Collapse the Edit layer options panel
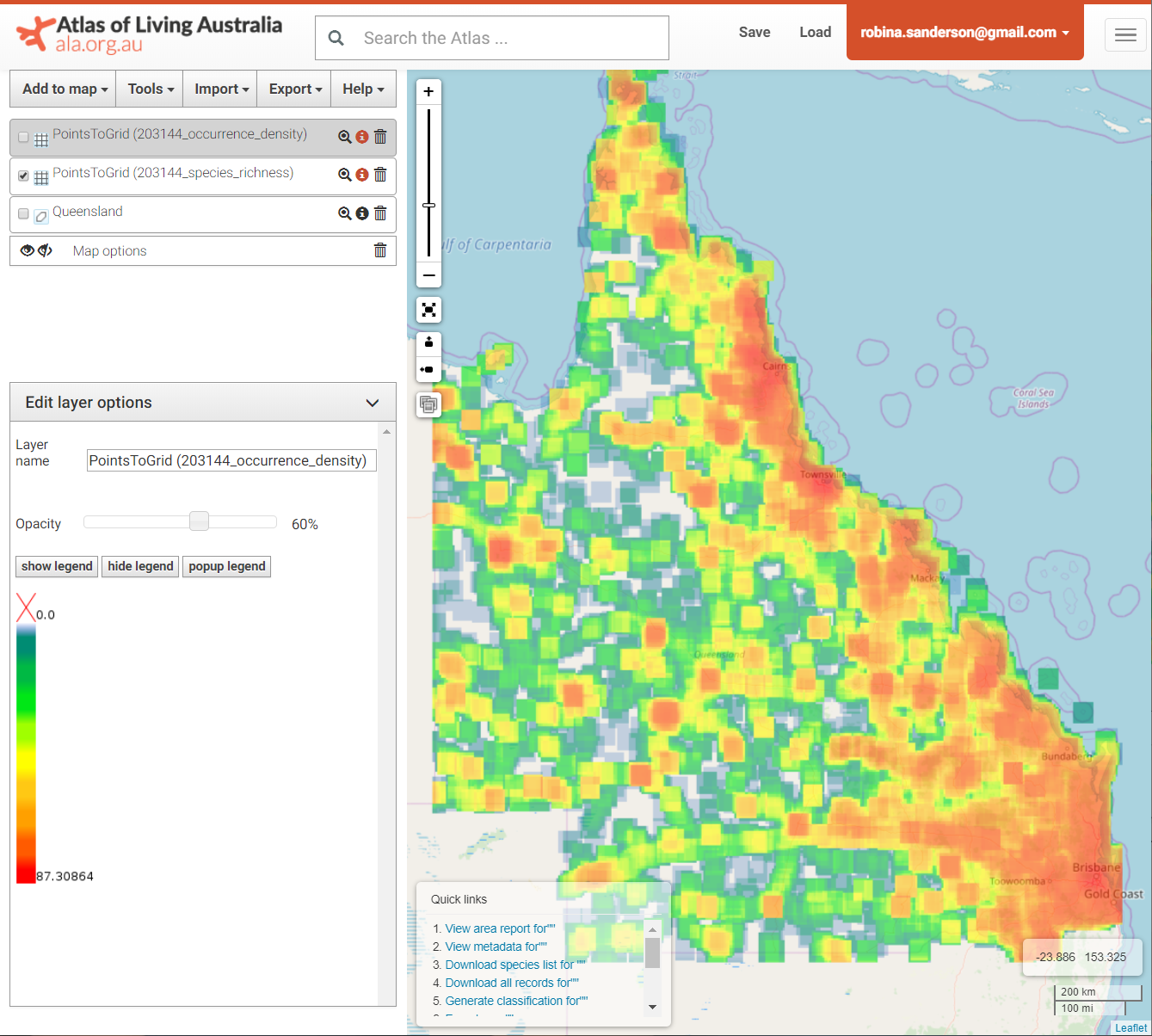This screenshot has width=1152, height=1036. pyautogui.click(x=373, y=402)
